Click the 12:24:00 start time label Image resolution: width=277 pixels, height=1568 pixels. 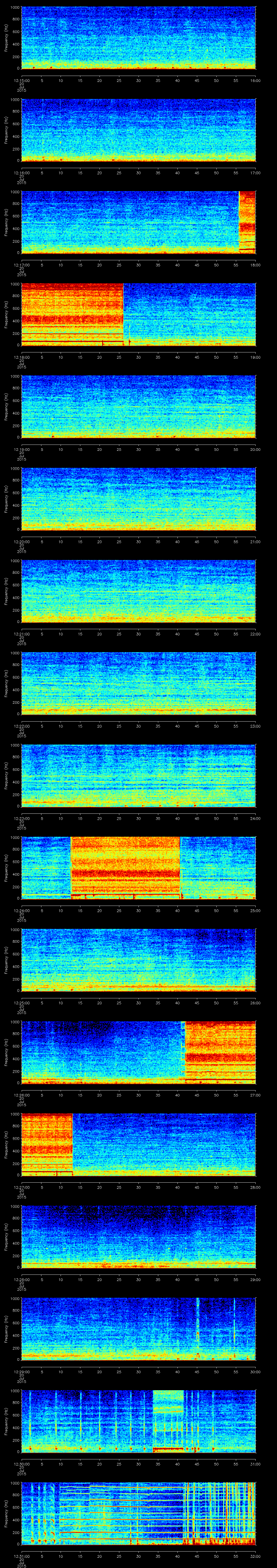coord(21,910)
